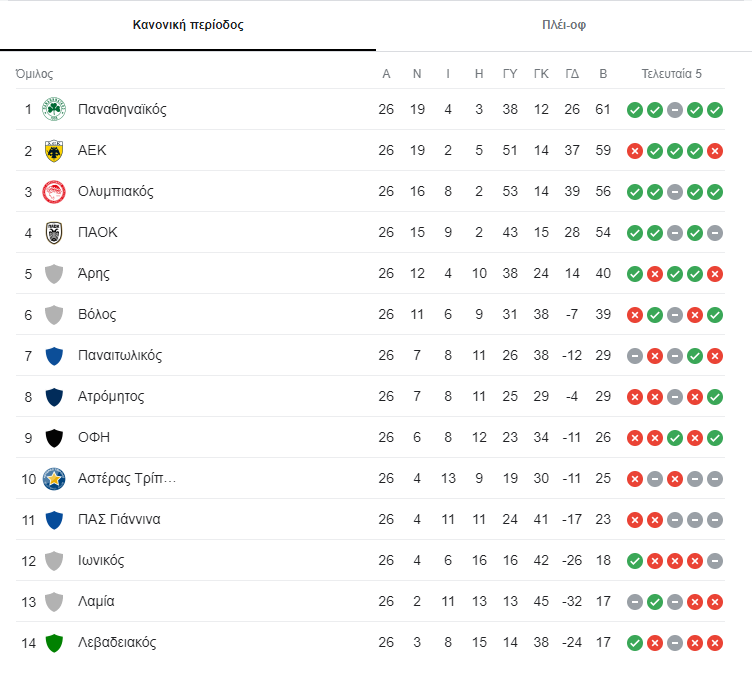Click ΑΕΚ's first red loss result icon

tap(634, 151)
